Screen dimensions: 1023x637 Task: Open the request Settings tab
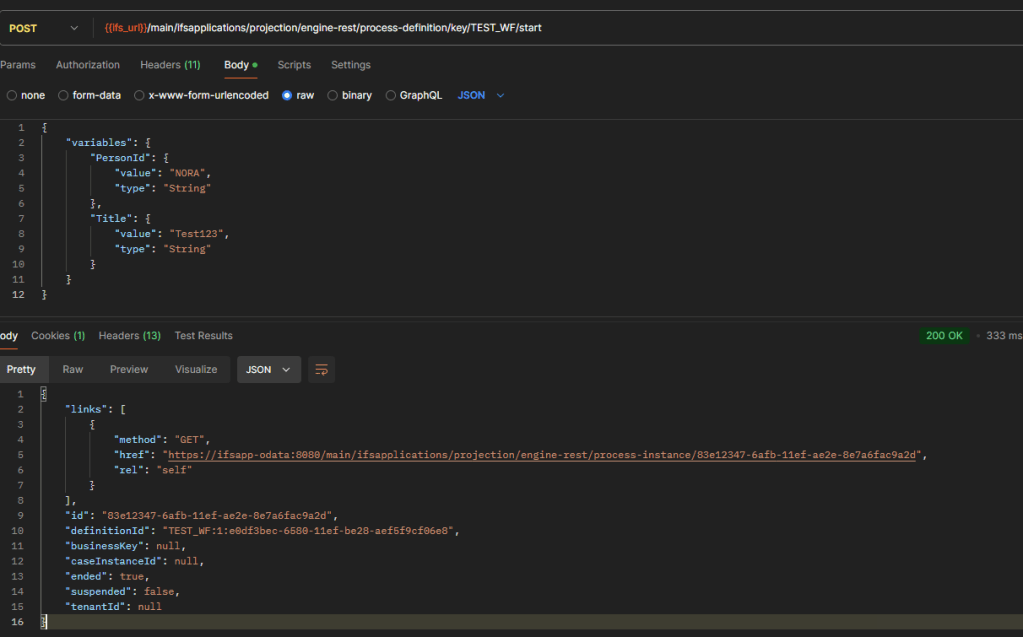tap(351, 65)
